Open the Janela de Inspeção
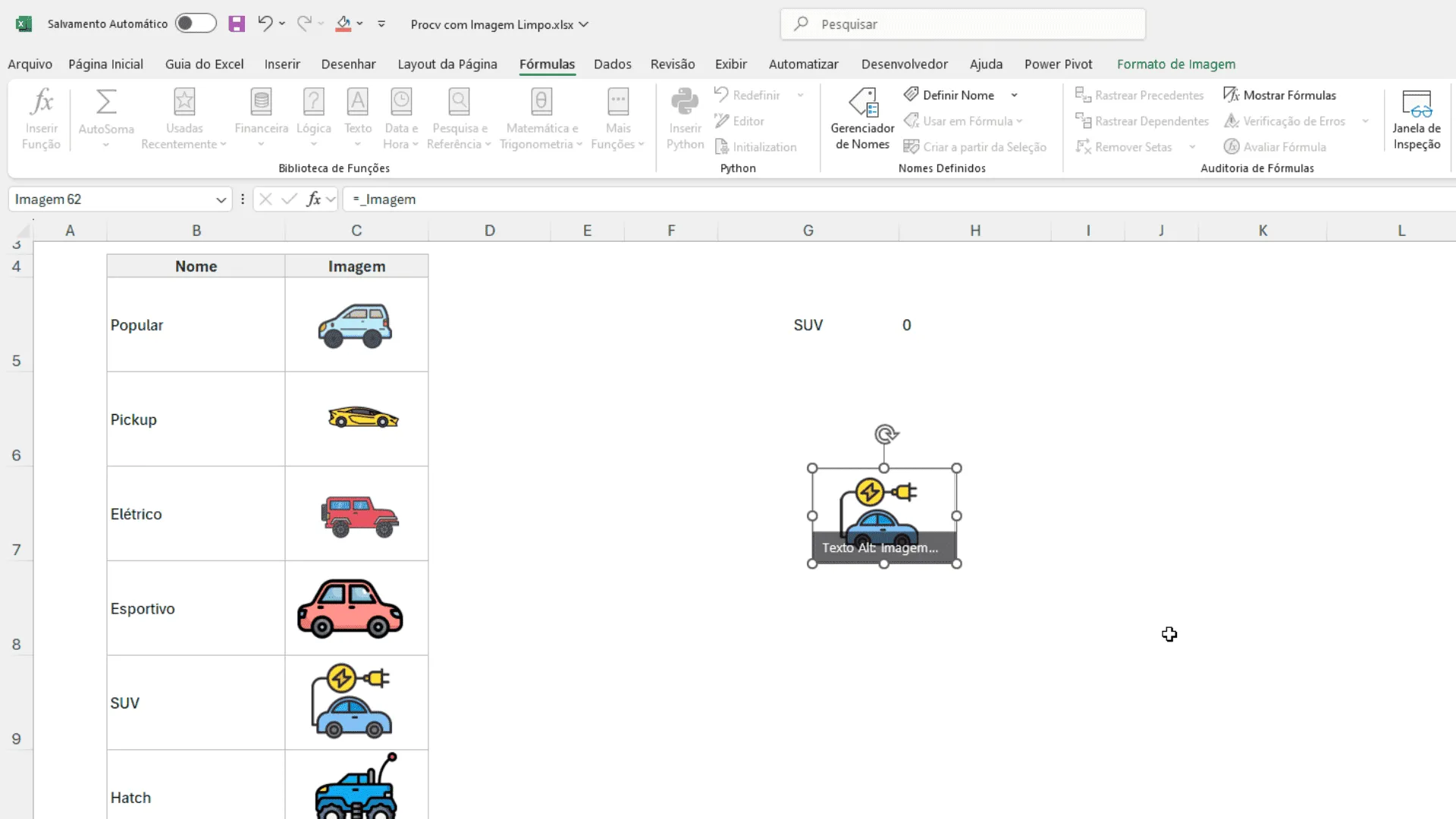The image size is (1456, 819). point(1416,119)
